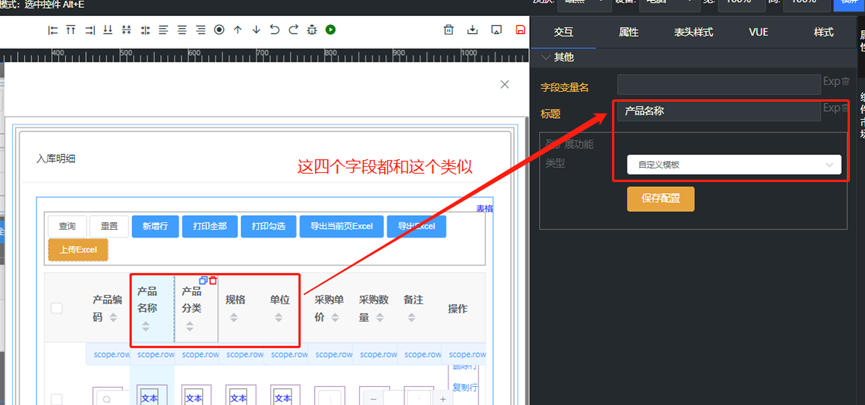Click blue copy icon above 产品分类 column

pyautogui.click(x=203, y=280)
